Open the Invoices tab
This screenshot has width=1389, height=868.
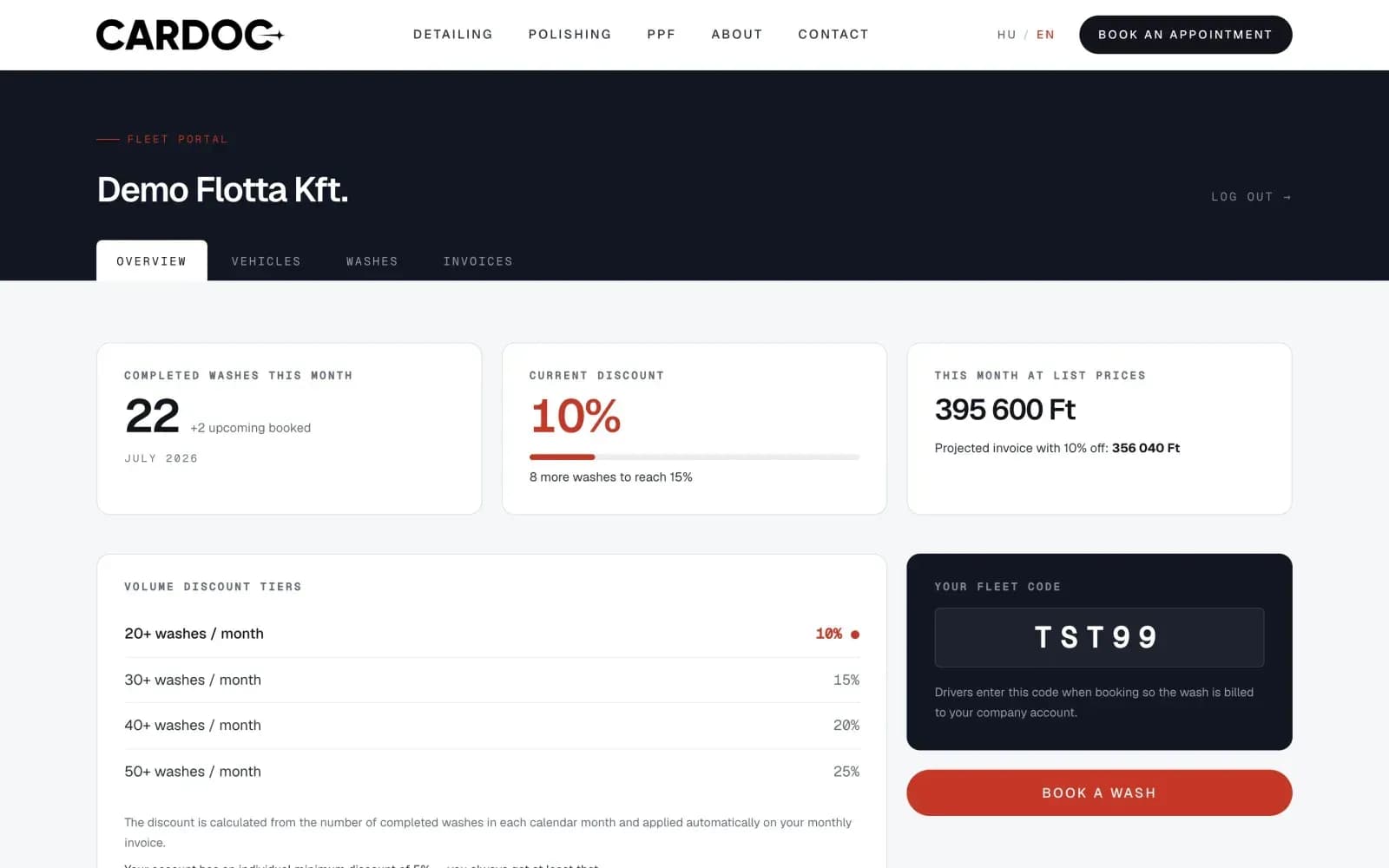tap(477, 261)
